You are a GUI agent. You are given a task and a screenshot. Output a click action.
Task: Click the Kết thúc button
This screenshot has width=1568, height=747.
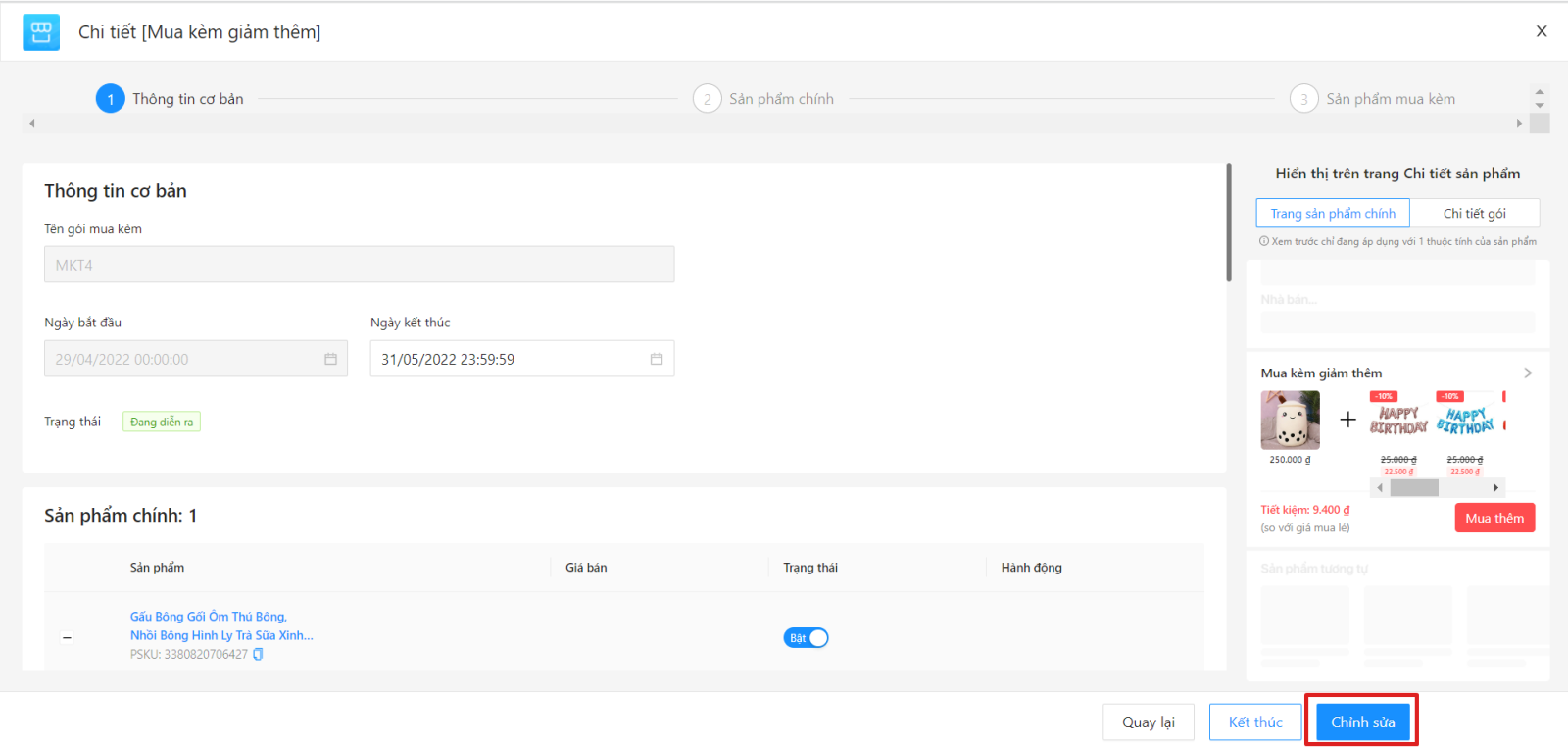(1254, 722)
